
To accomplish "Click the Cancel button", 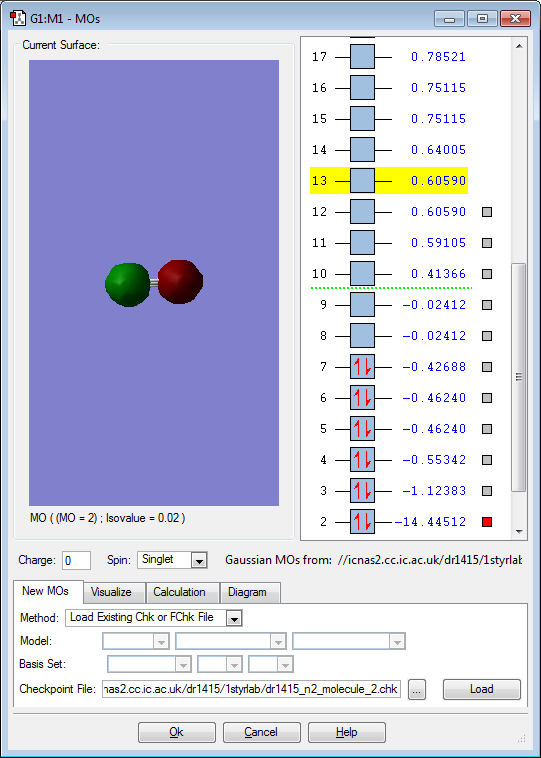I will pyautogui.click(x=262, y=732).
